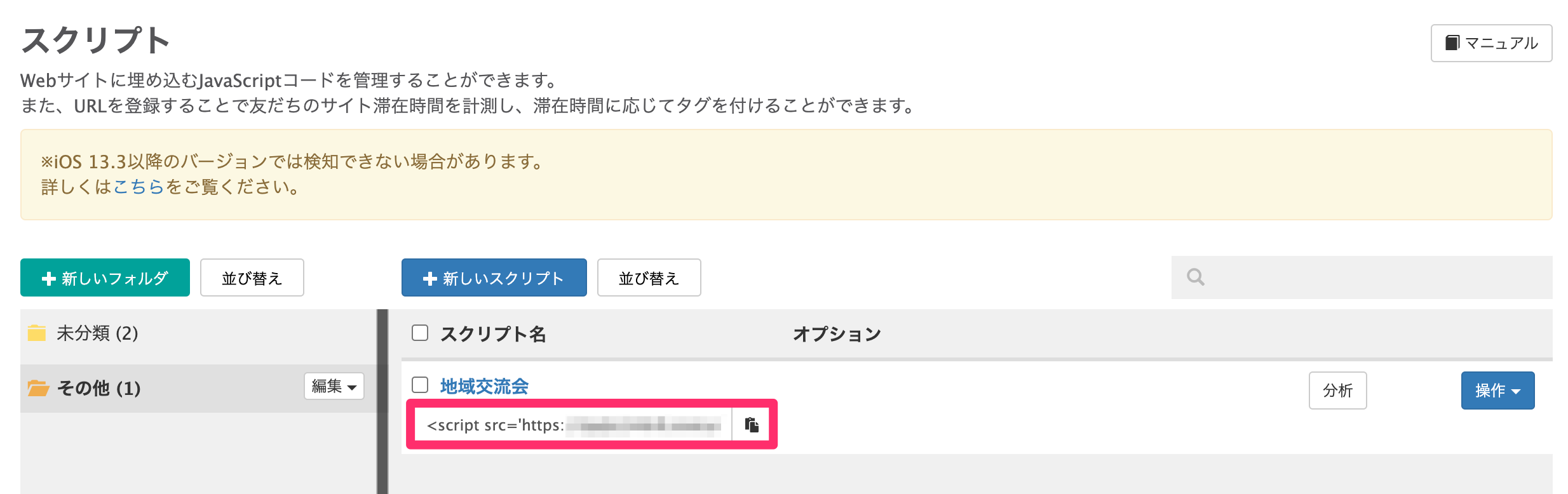Click the plus icon on 新しいスクリプト
1568x494 pixels.
click(x=429, y=279)
